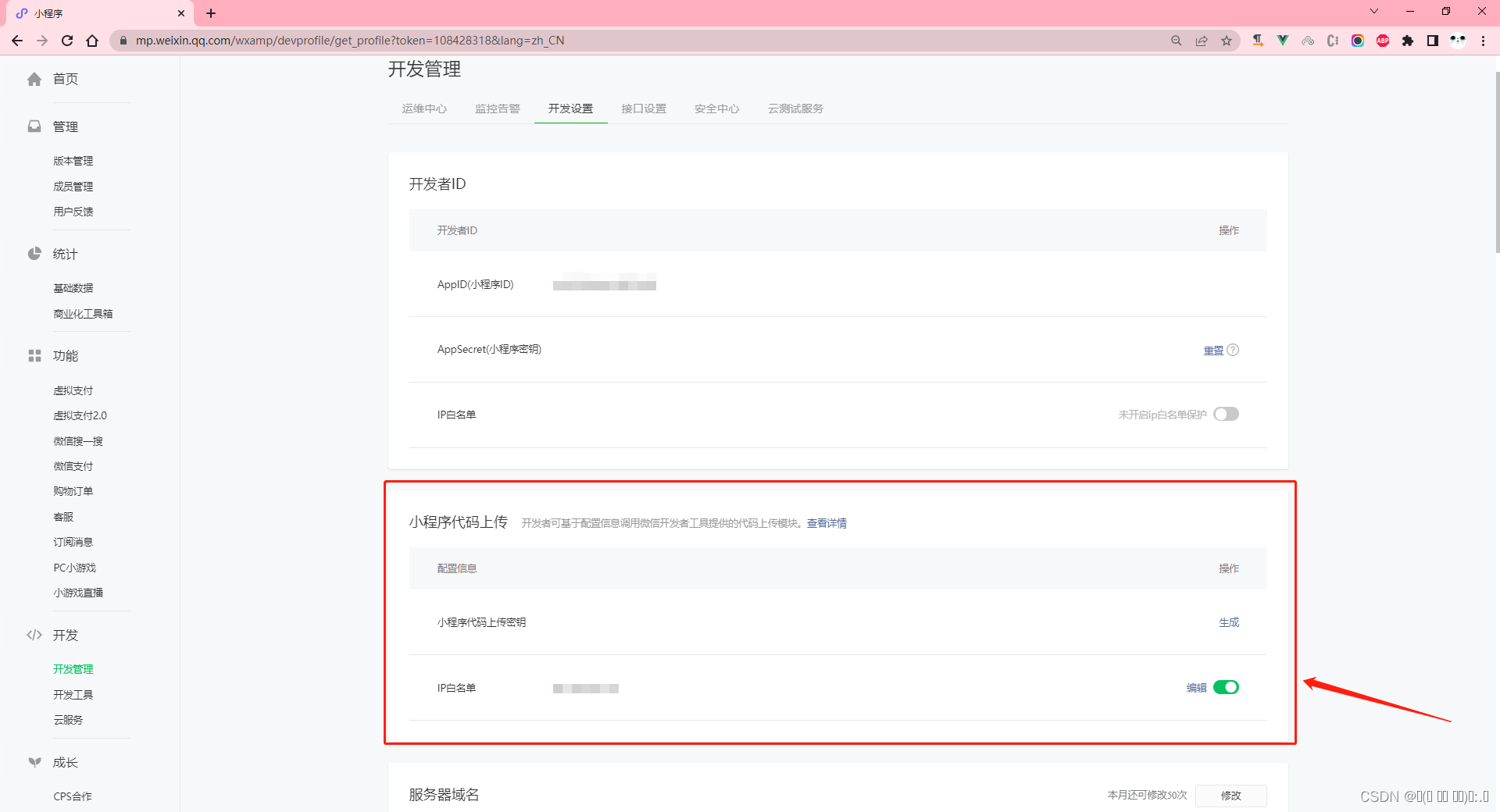Click the colorful circle extension icon

click(x=1358, y=41)
